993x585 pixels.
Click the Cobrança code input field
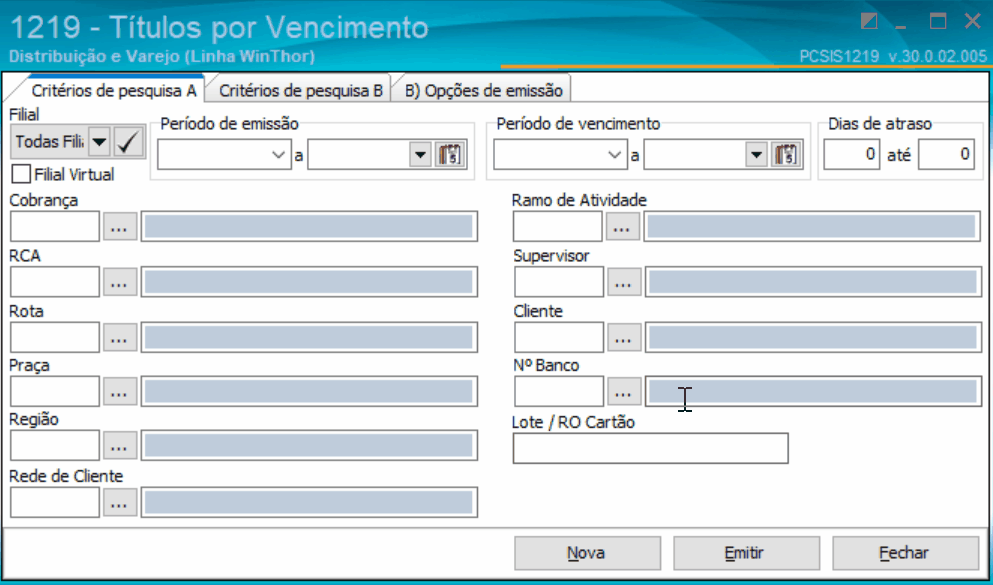[x=55, y=227]
